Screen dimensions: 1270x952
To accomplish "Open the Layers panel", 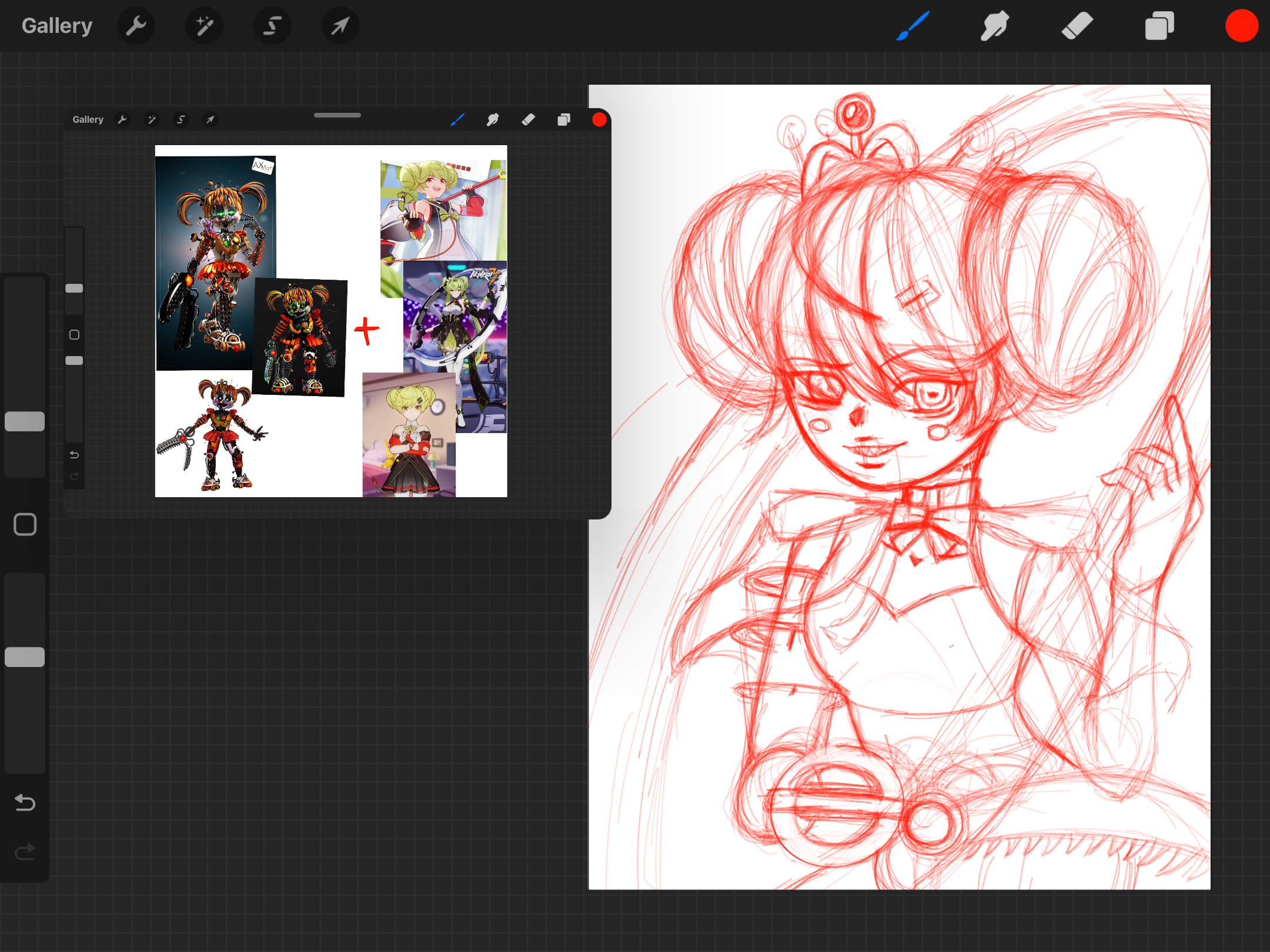I will pyautogui.click(x=1159, y=25).
